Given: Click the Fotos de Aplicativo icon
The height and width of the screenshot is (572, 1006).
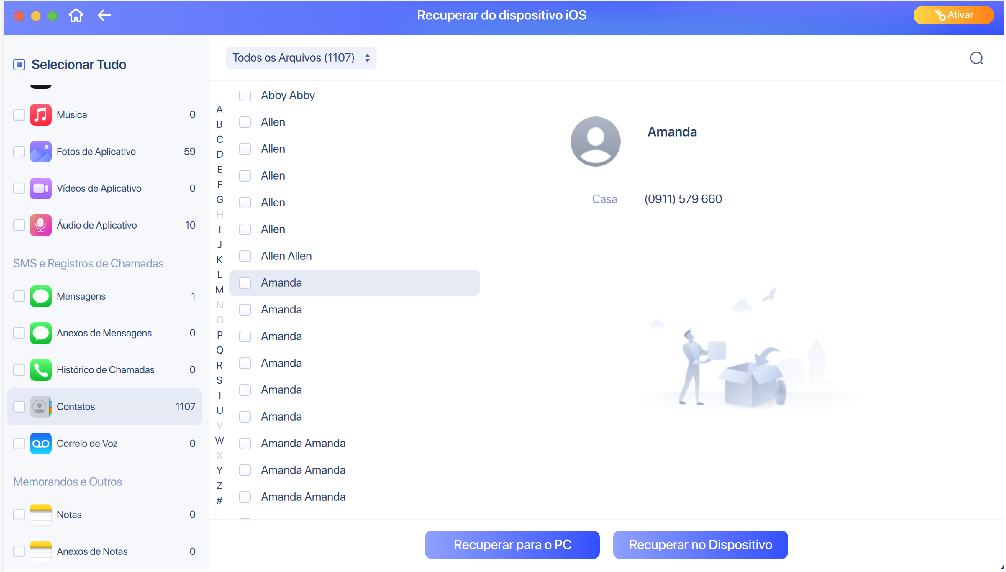Looking at the screenshot, I should (x=41, y=152).
